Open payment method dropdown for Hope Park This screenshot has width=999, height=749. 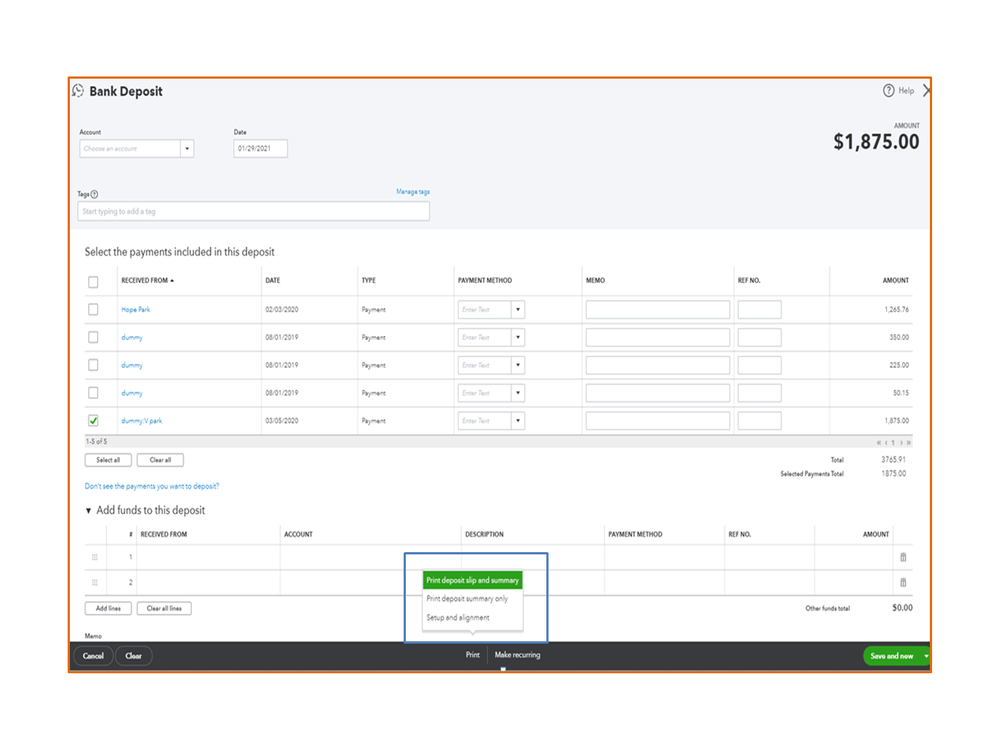(x=518, y=310)
